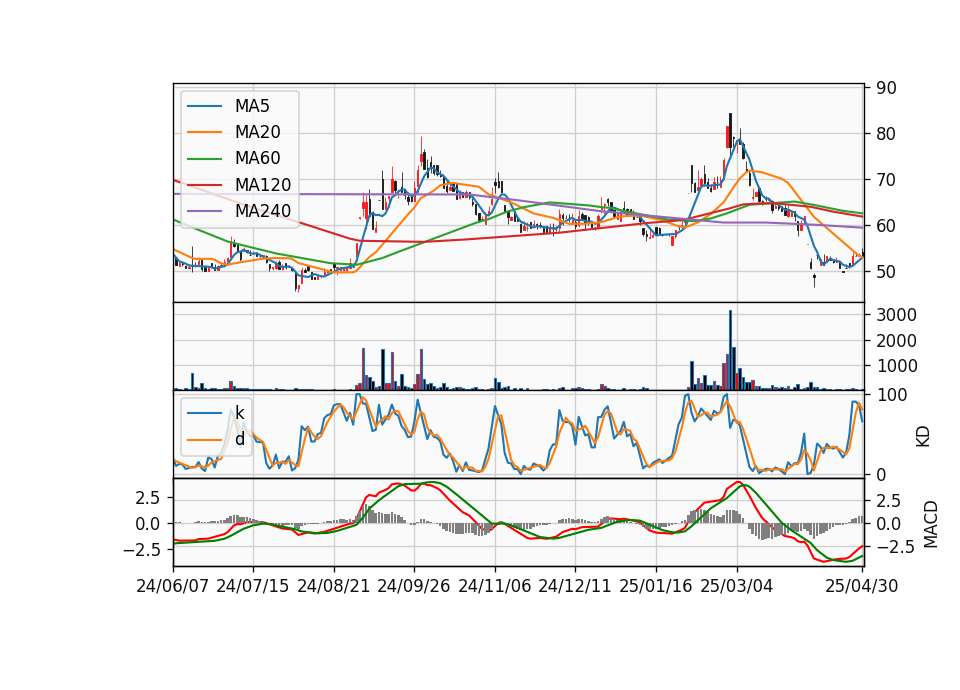Select the 80 price axis tick

click(x=886, y=134)
